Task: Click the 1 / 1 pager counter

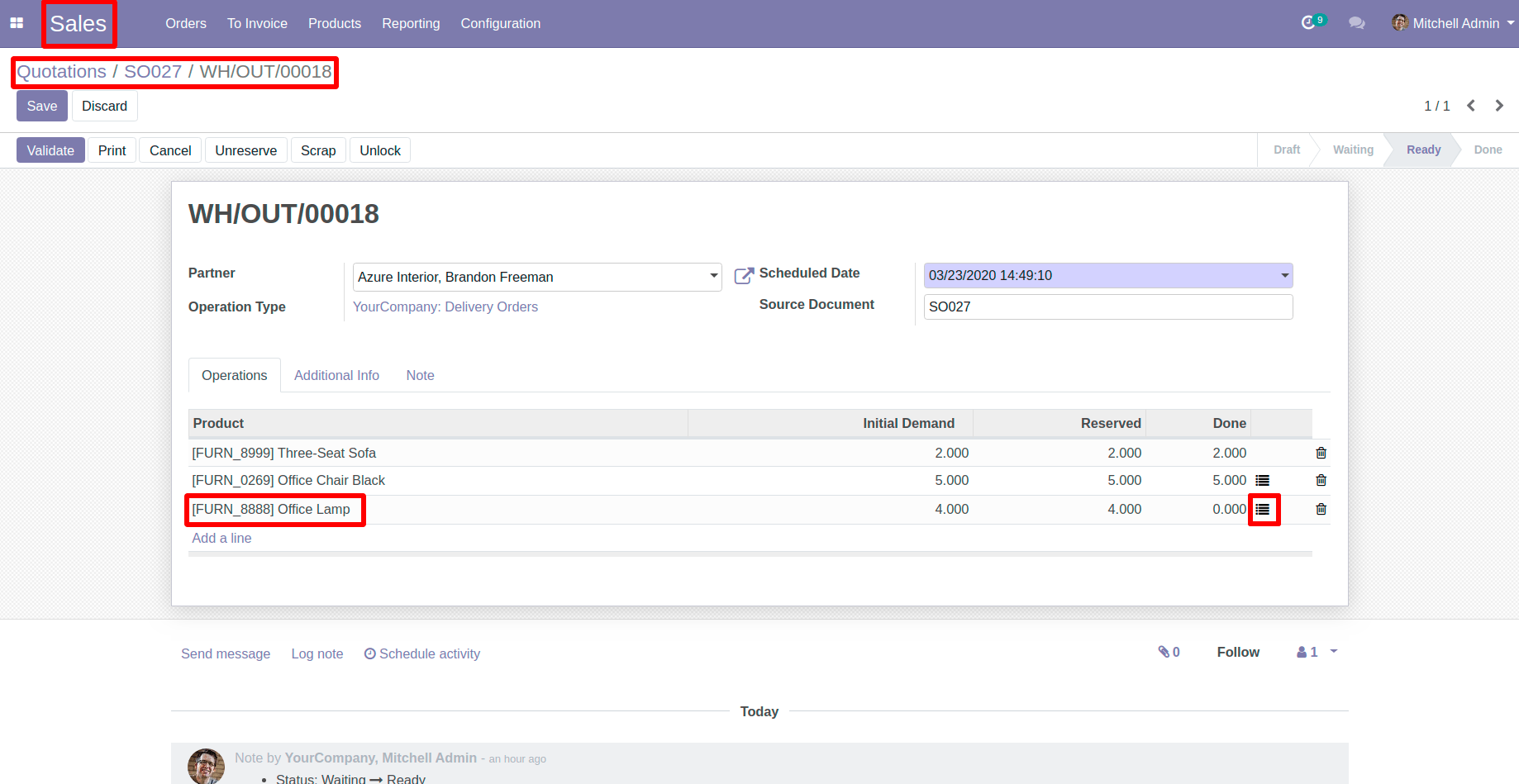Action: (1436, 106)
